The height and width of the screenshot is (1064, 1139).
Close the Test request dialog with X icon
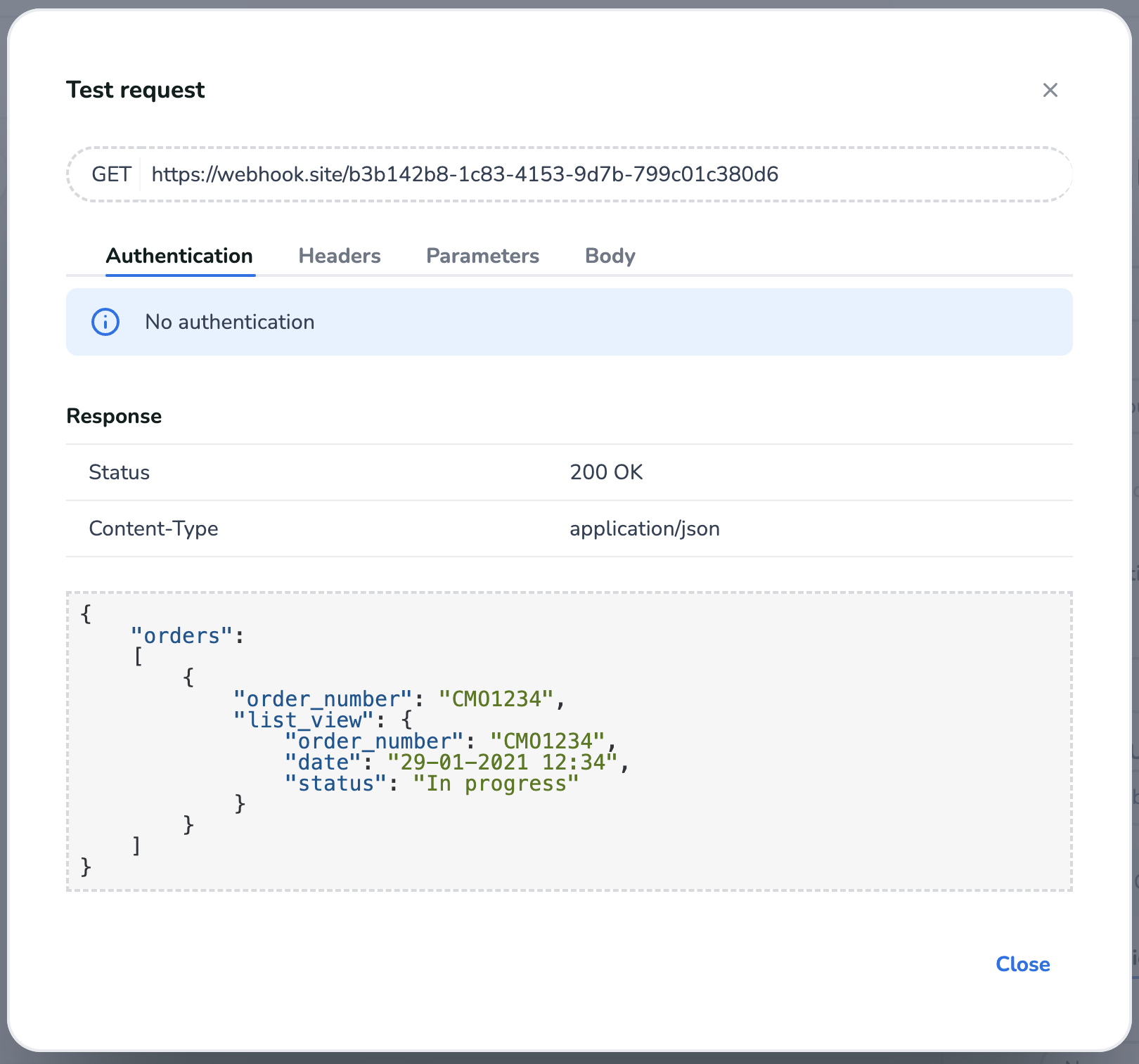[1050, 90]
